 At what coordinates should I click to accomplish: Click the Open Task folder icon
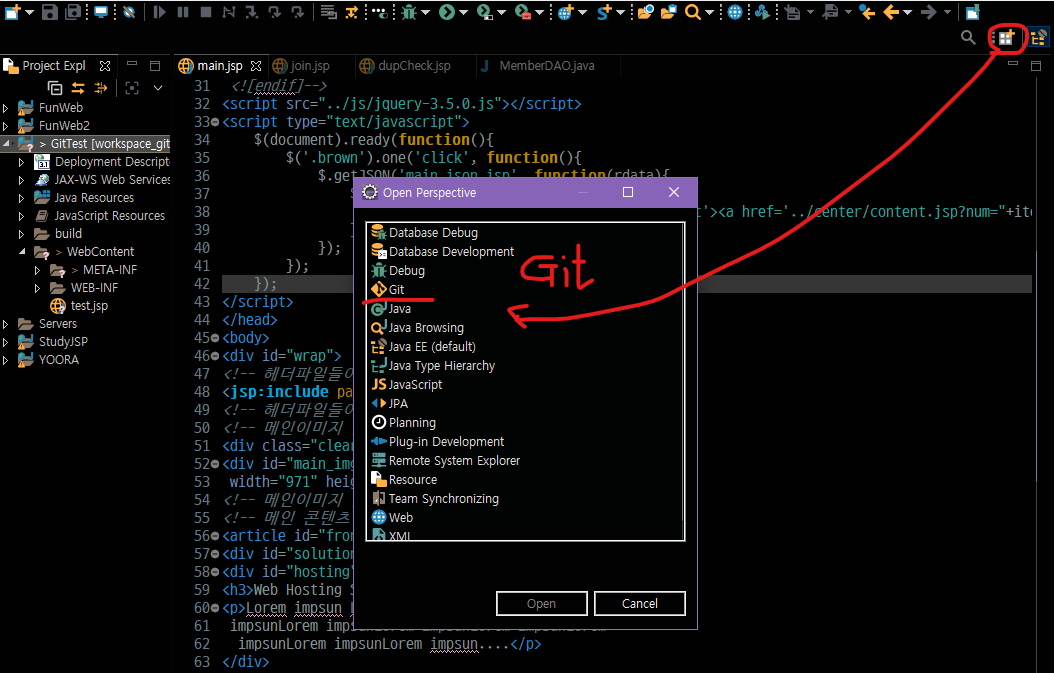[669, 11]
